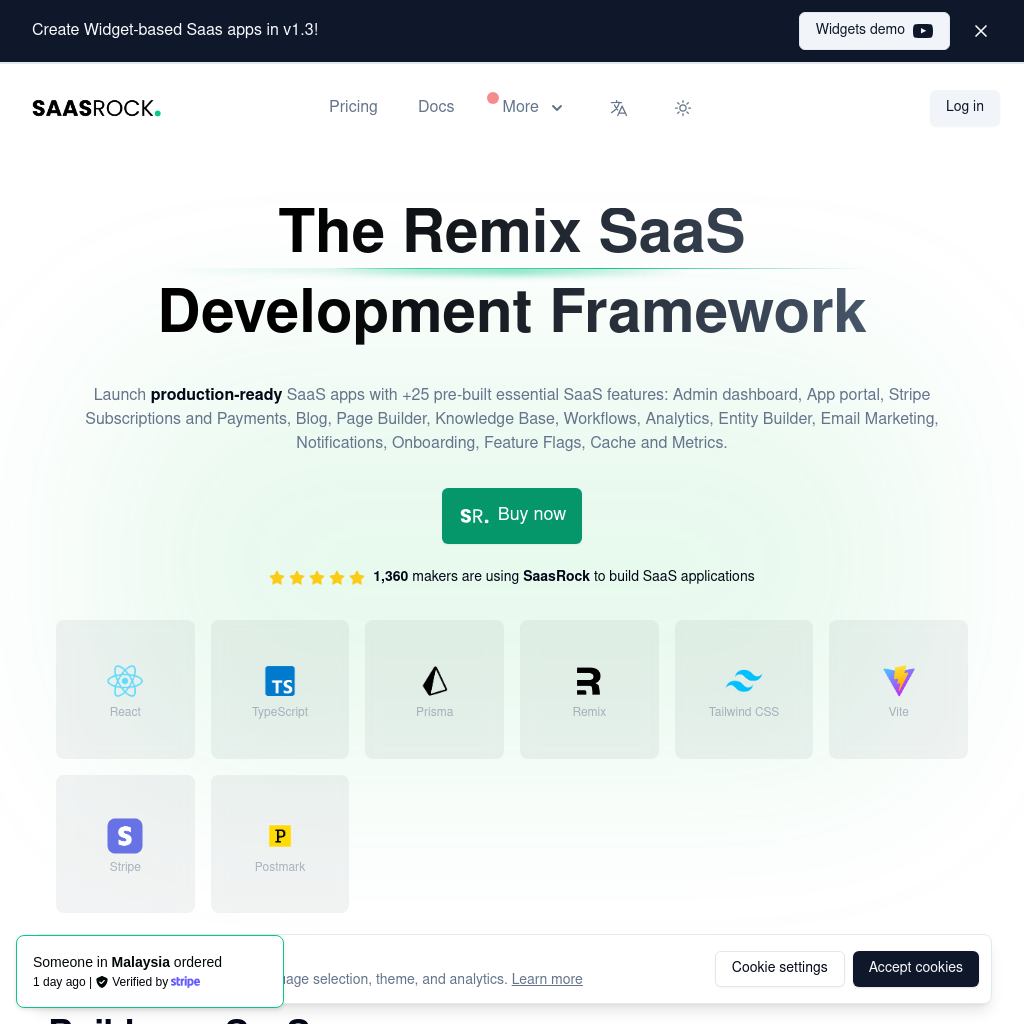The image size is (1024, 1024).
Task: Click the five-star rating icons
Action: 317,577
